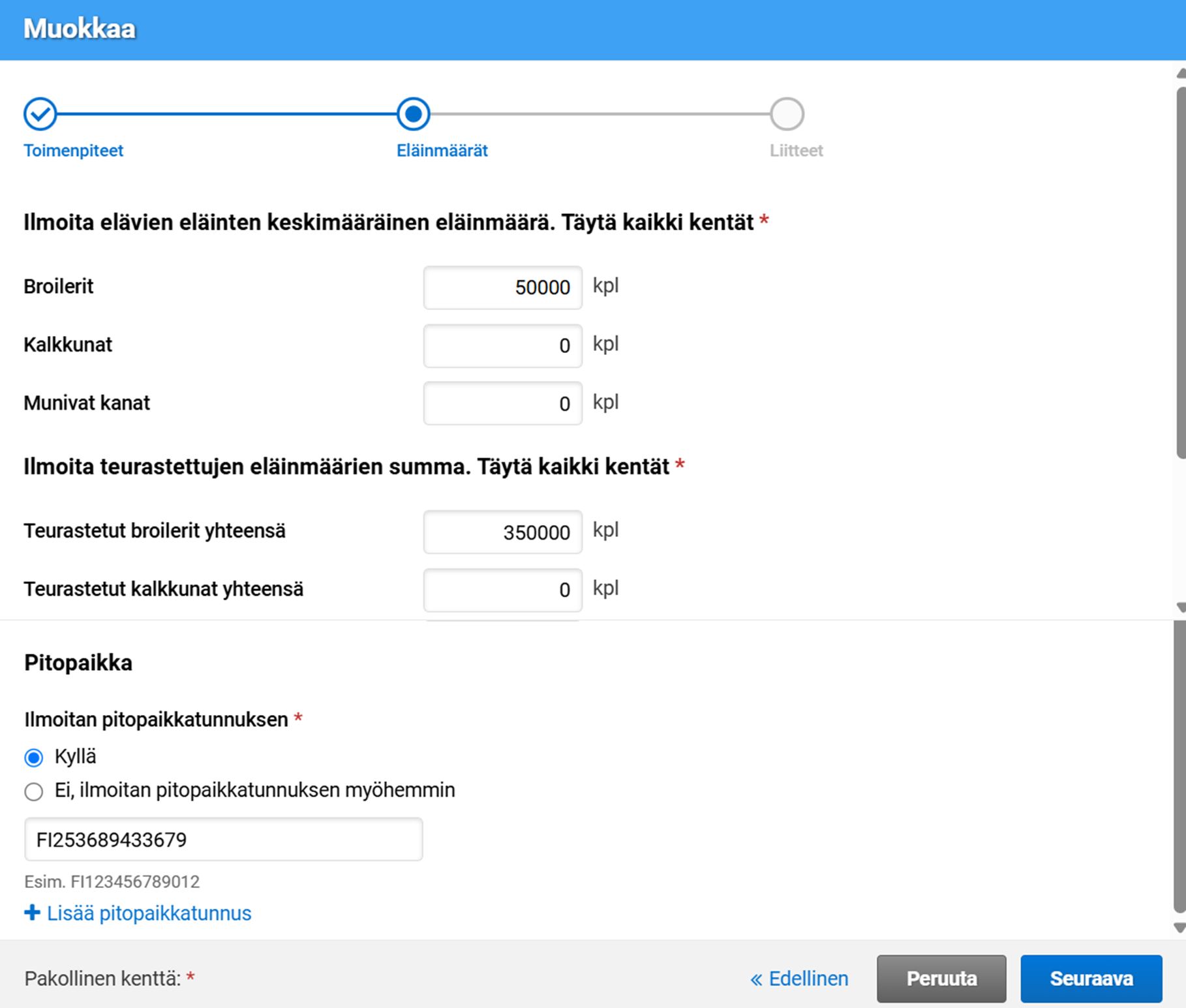Click the Seuraava button

1091,978
